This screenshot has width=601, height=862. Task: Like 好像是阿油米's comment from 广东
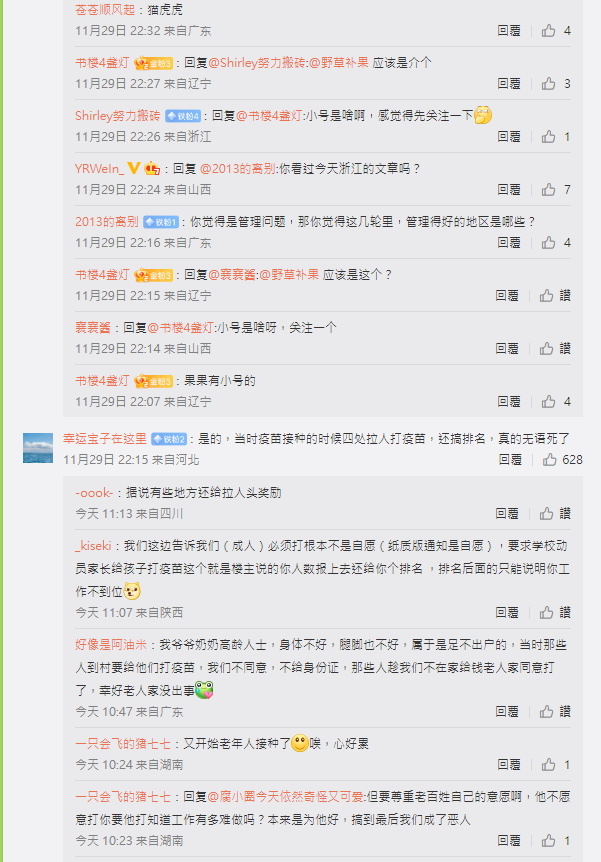(546, 711)
